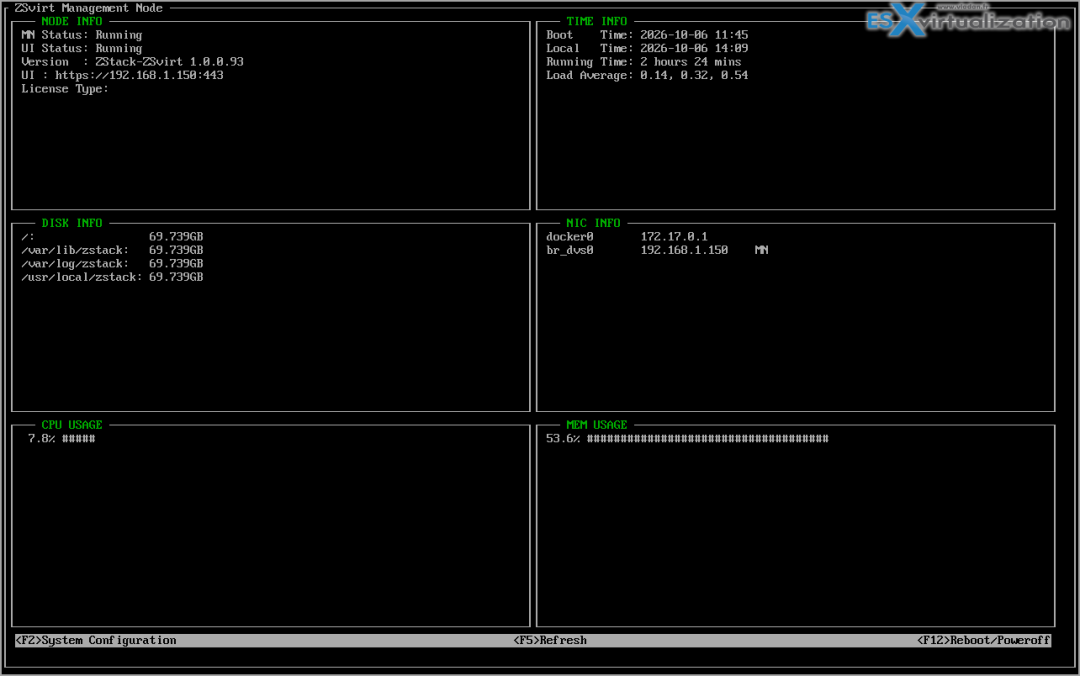Click the NODE INFO panel title
This screenshot has height=676, width=1080.
point(72,21)
